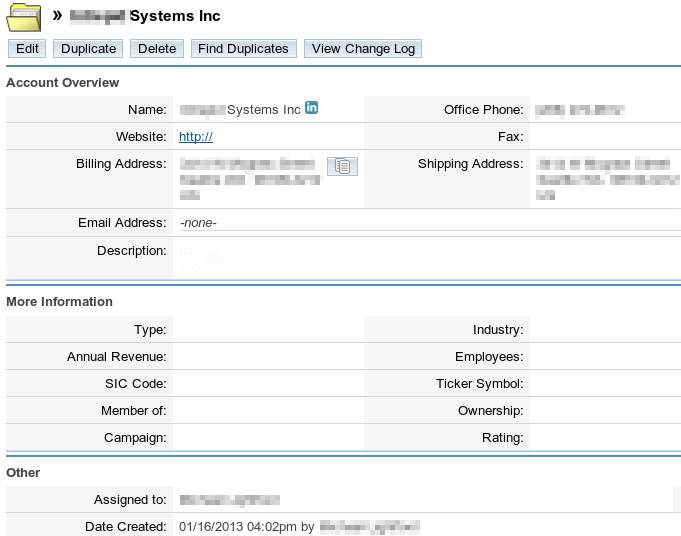
Task: Open View Change Log
Action: (363, 48)
